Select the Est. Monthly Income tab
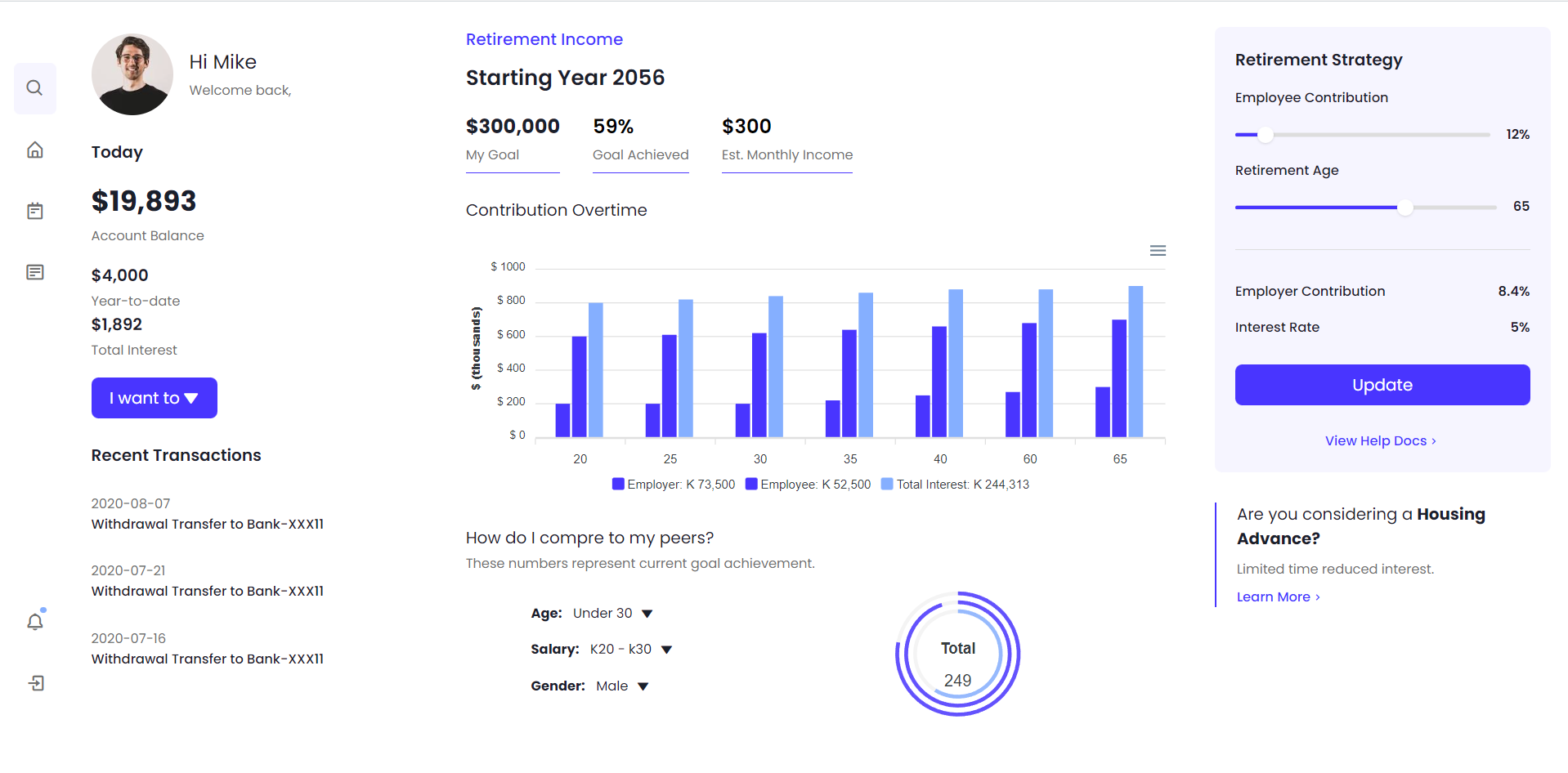Image resolution: width=1568 pixels, height=773 pixels. point(786,140)
